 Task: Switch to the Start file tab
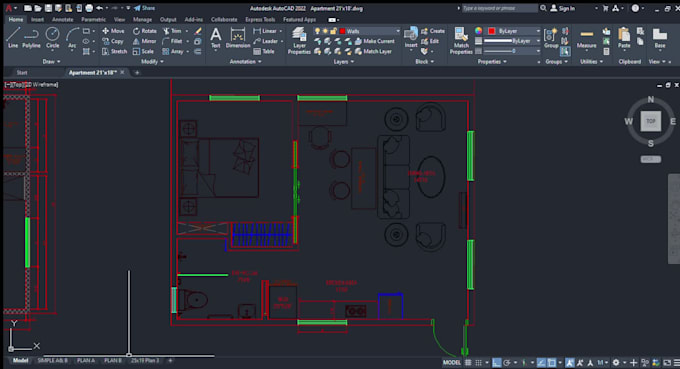tap(22, 72)
